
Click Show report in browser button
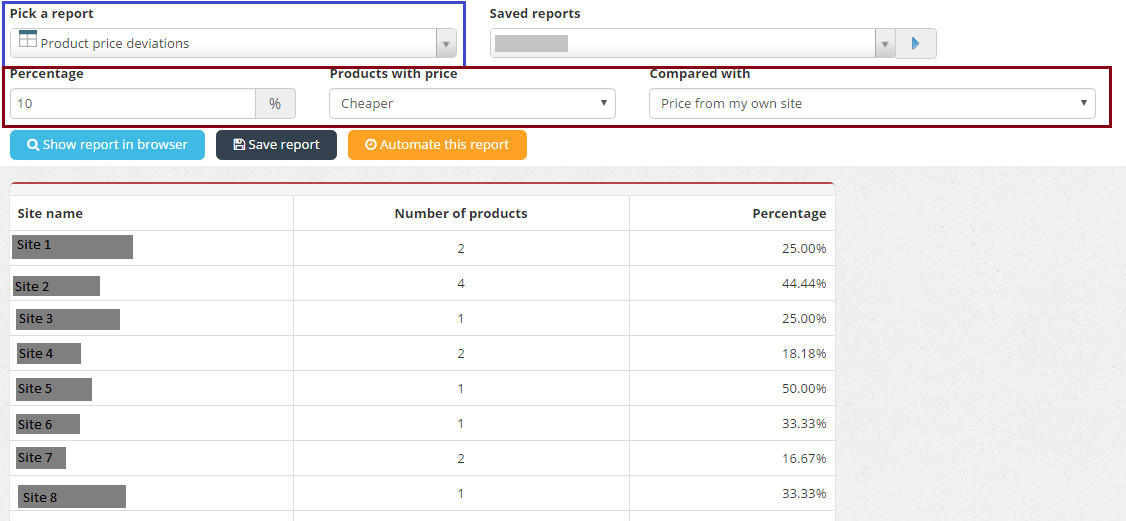click(x=108, y=145)
